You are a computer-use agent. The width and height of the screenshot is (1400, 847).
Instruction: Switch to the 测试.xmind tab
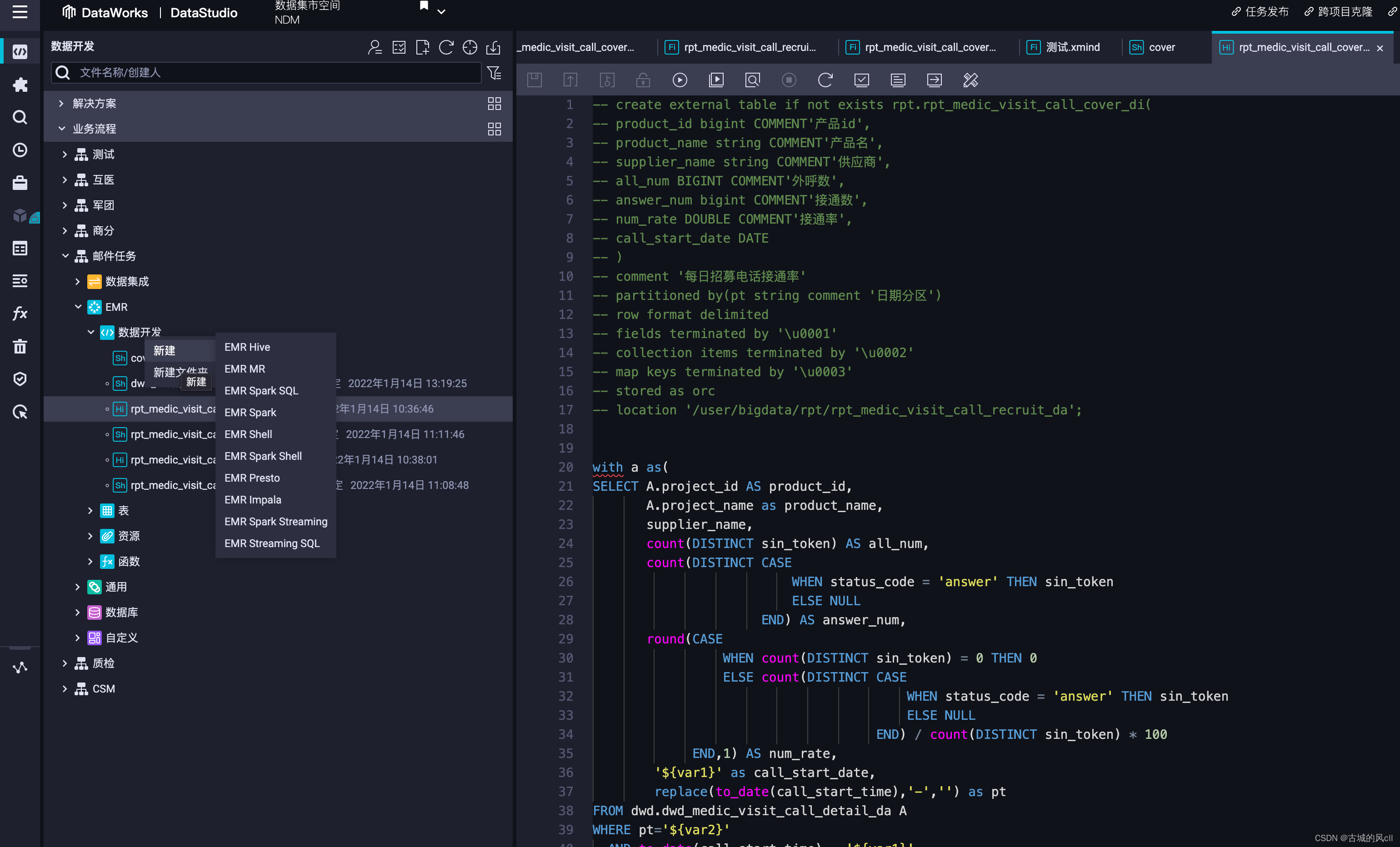[1072, 47]
